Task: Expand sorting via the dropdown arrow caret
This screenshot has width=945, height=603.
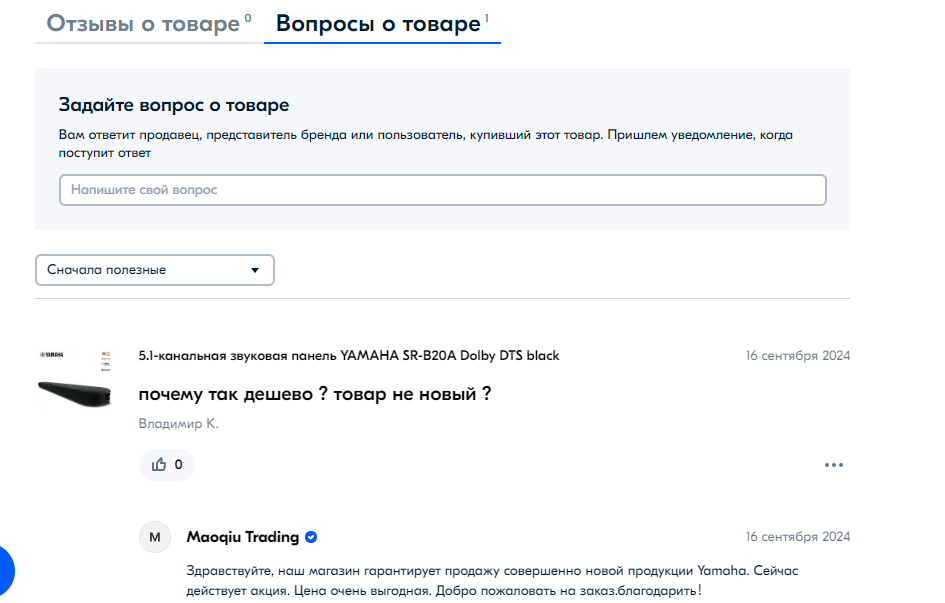Action: pyautogui.click(x=254, y=270)
